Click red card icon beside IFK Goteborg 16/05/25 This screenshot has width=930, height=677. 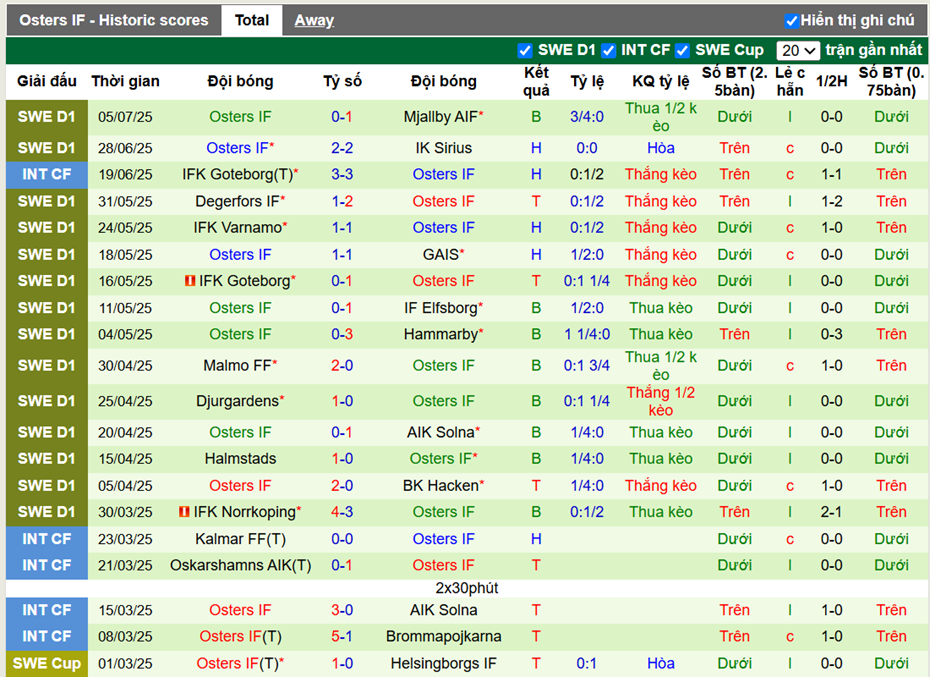point(190,281)
